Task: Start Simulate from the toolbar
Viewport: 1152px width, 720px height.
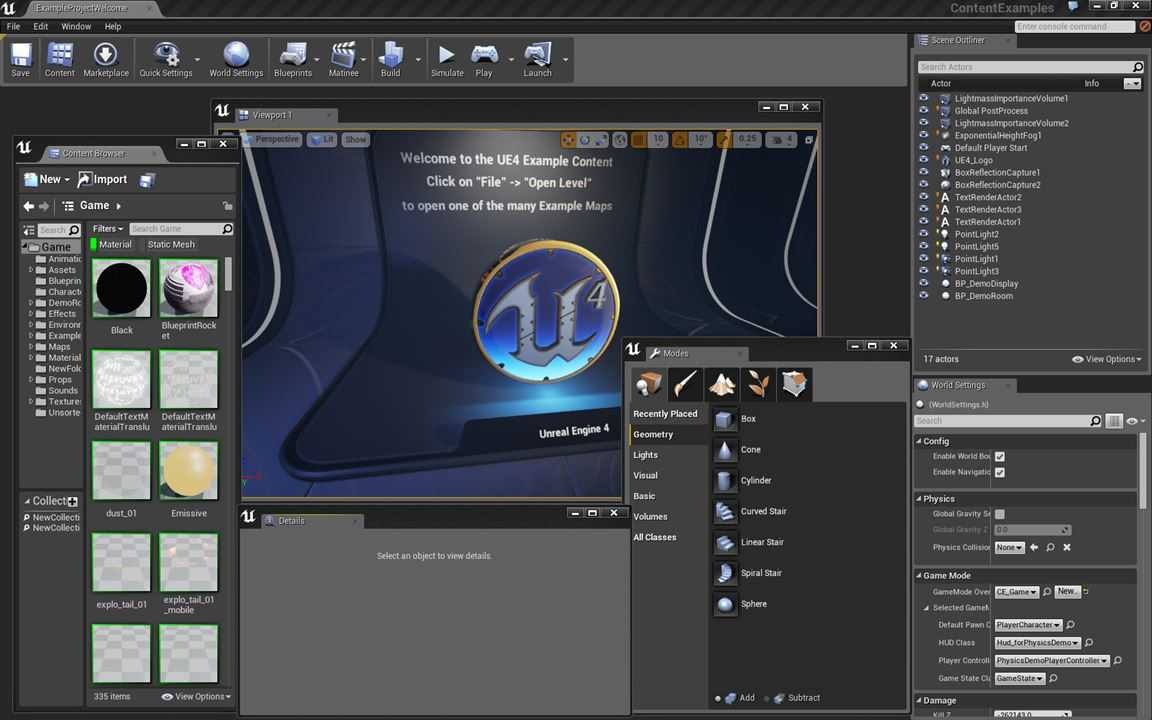Action: pyautogui.click(x=447, y=60)
